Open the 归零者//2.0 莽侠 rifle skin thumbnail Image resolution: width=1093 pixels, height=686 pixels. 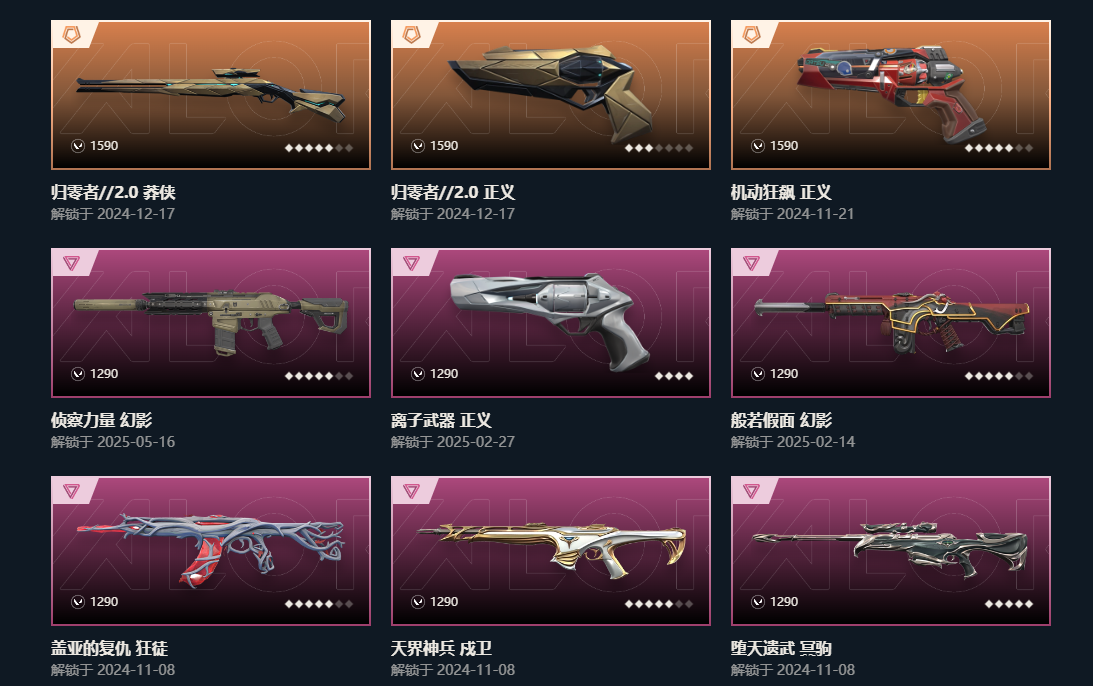211,95
